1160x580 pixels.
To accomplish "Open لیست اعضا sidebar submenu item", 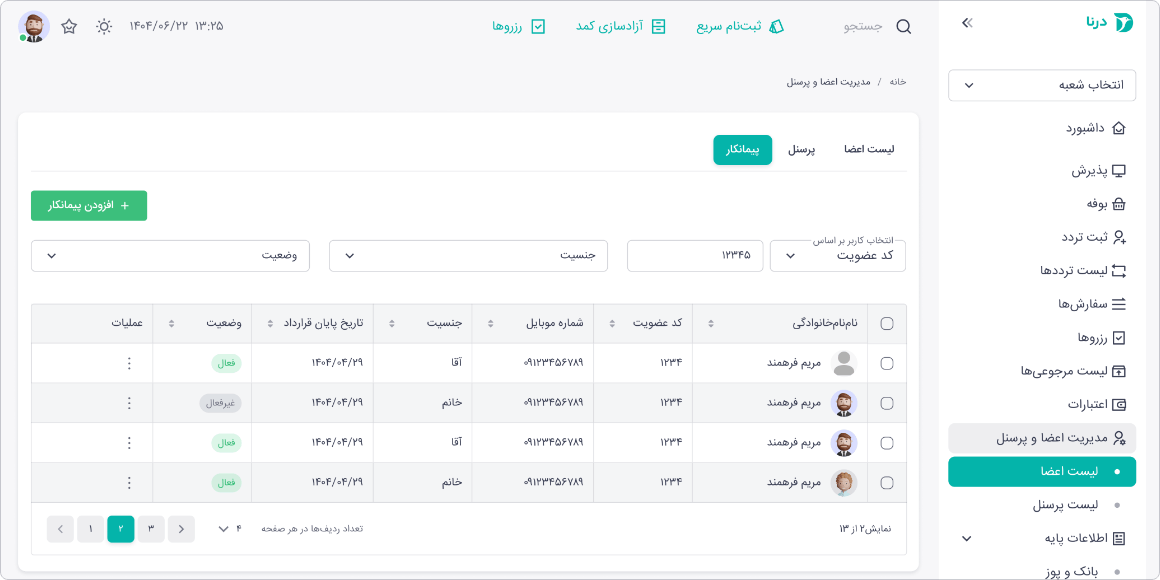I will [x=1042, y=472].
